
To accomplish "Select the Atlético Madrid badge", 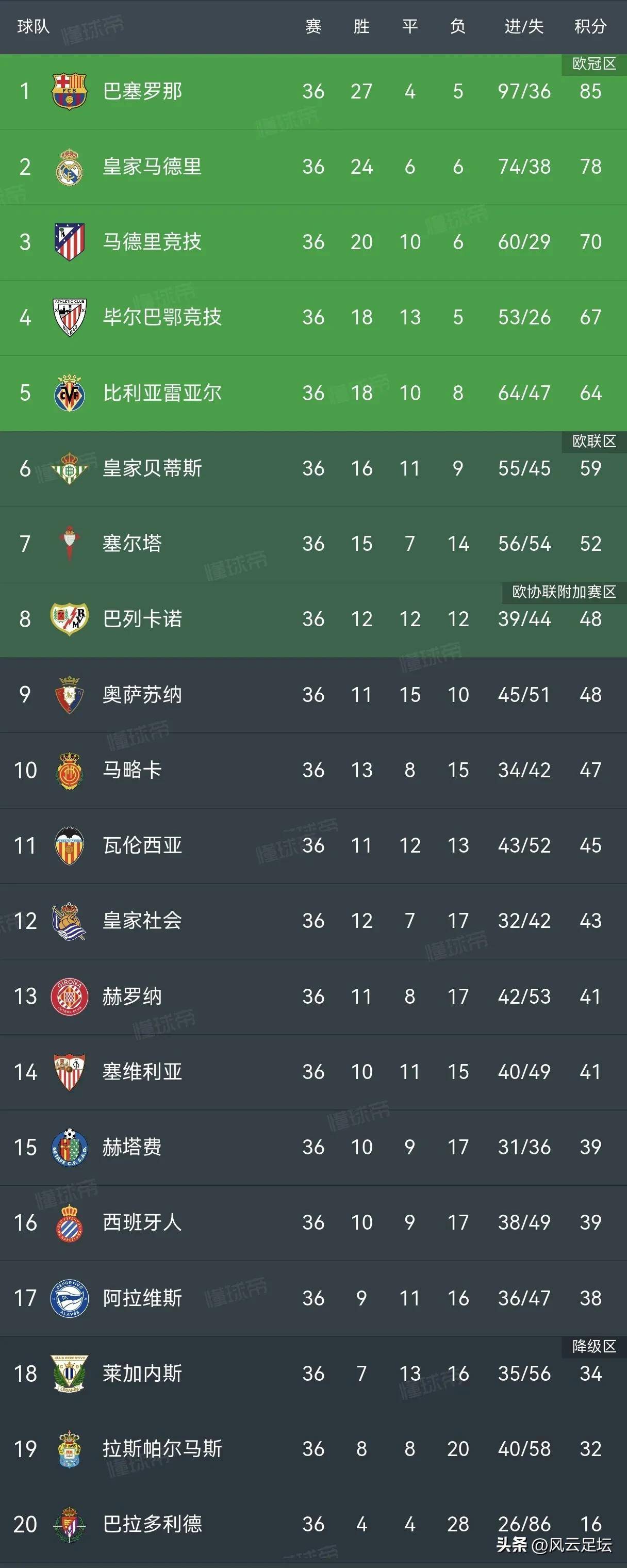I will (x=70, y=242).
